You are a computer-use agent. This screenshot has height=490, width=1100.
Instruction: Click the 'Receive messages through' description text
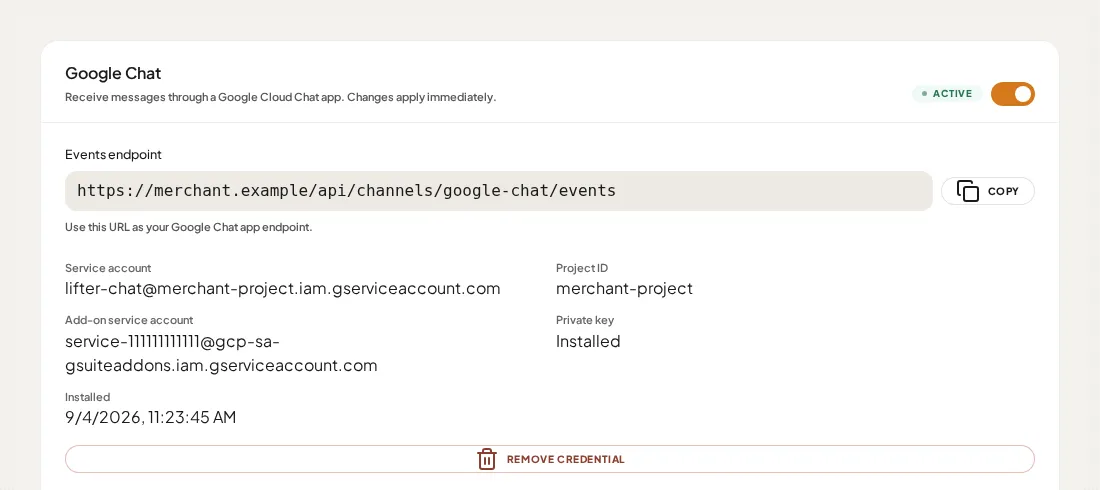click(281, 97)
